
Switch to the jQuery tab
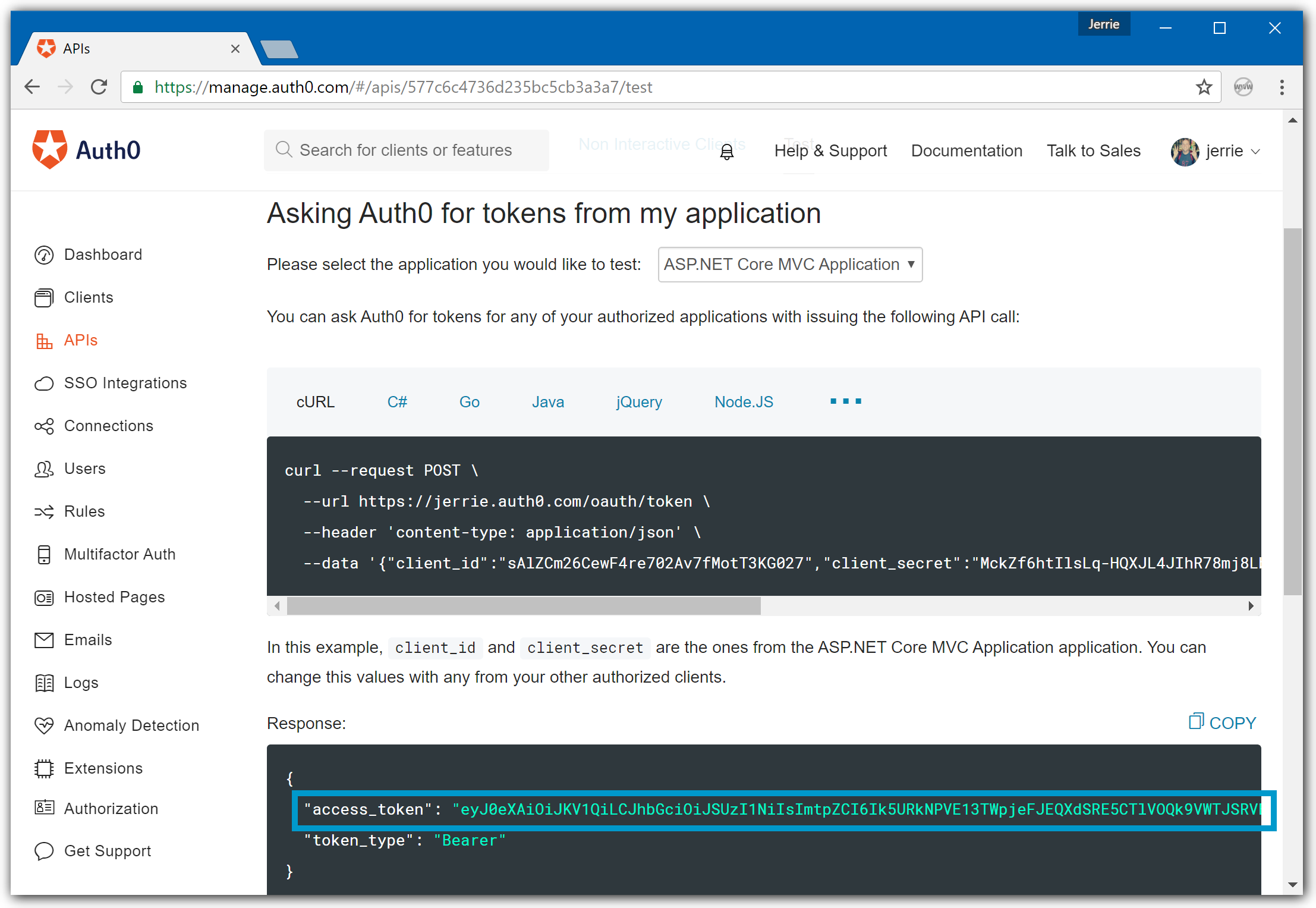(x=639, y=402)
